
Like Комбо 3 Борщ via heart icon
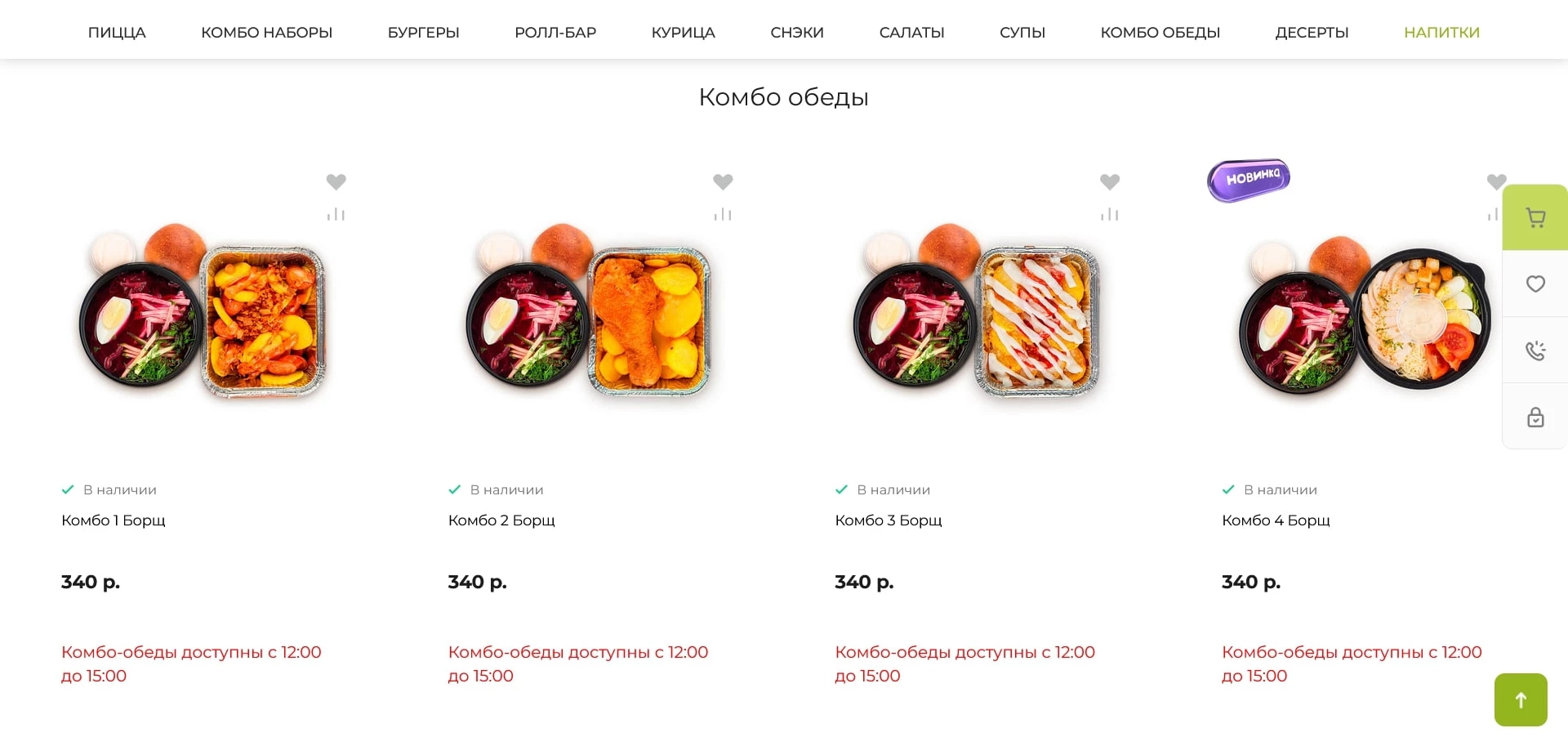click(1109, 181)
